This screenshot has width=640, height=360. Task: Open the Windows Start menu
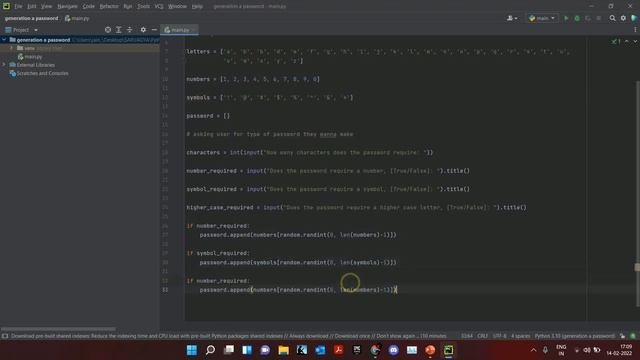point(191,350)
